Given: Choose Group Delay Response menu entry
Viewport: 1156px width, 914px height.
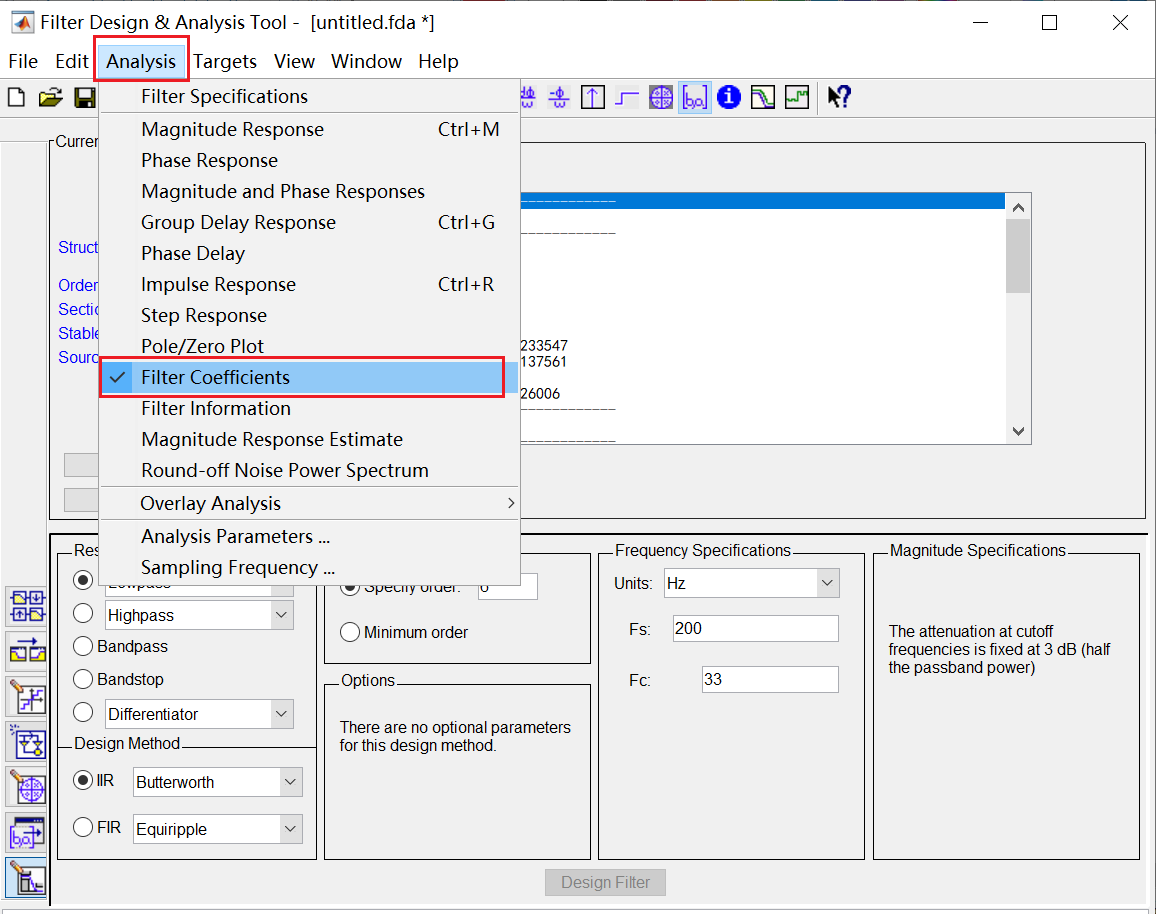Looking at the screenshot, I should 309,223.
